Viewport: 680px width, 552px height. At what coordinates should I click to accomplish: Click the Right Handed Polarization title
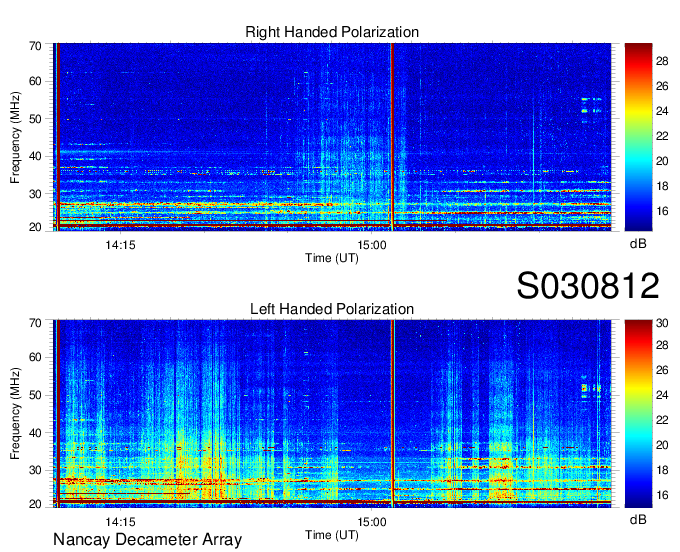pos(332,32)
